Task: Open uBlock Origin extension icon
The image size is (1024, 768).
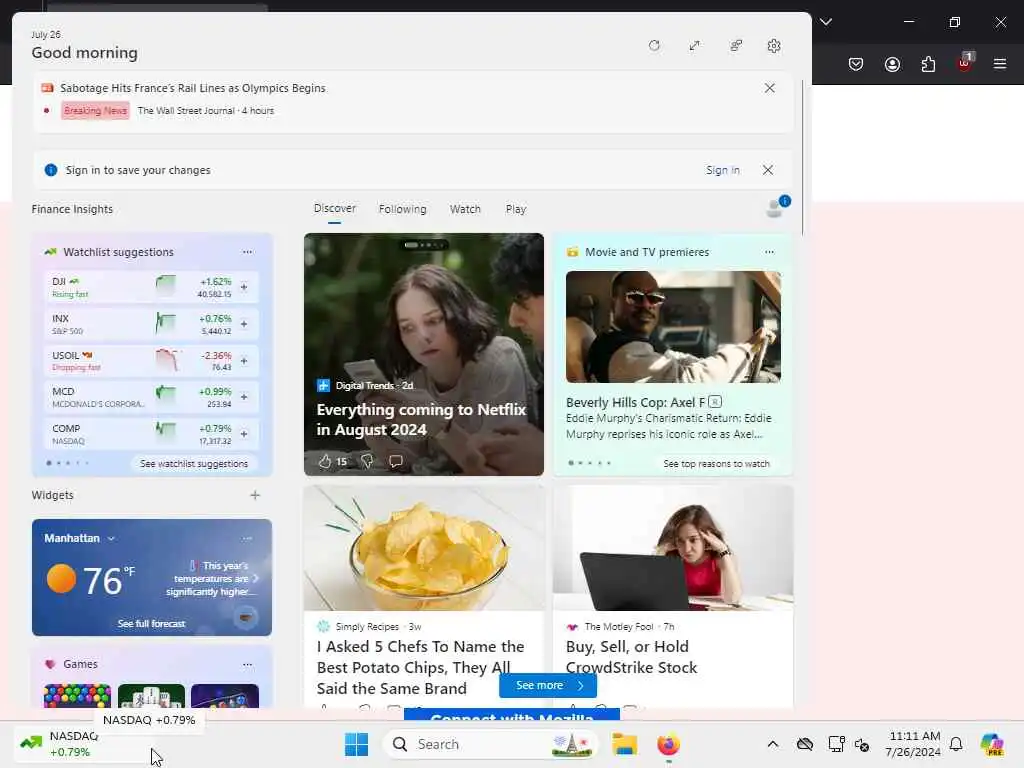Action: tap(965, 63)
